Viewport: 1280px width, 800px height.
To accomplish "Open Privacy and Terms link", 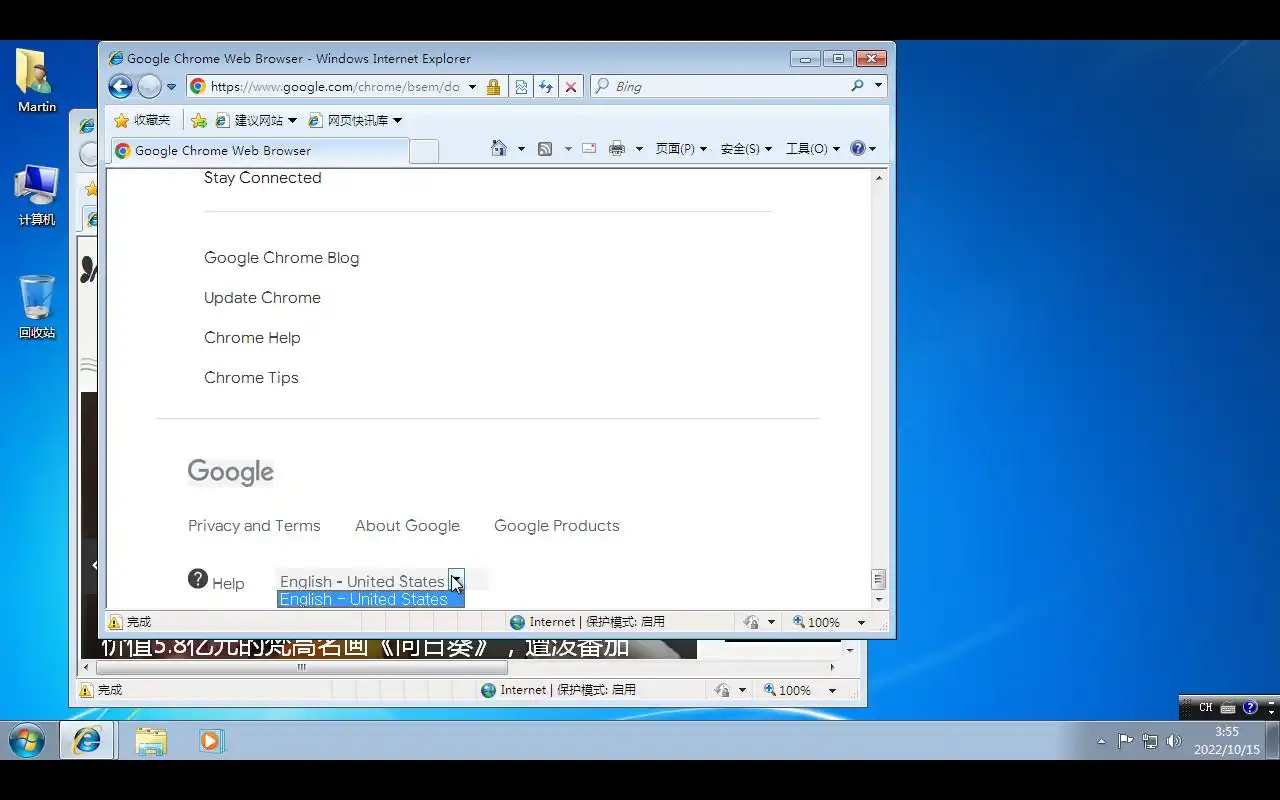I will (x=254, y=526).
